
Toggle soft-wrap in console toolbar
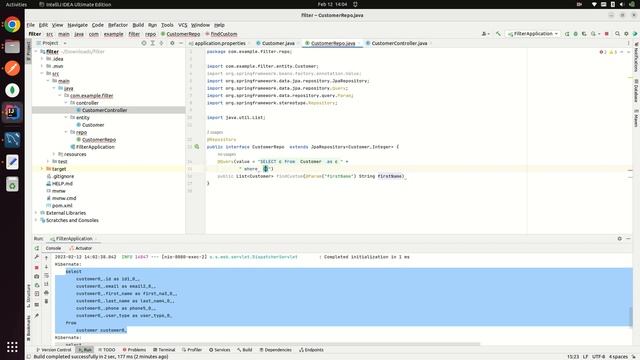(x=46, y=276)
